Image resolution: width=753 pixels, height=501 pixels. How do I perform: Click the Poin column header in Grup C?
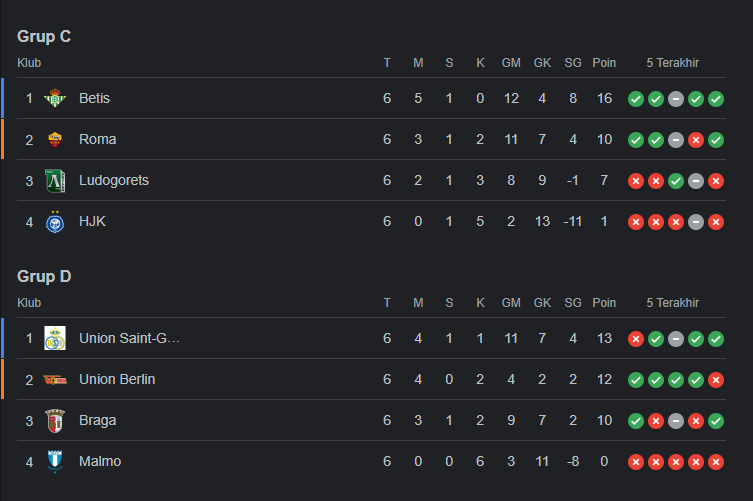point(604,63)
